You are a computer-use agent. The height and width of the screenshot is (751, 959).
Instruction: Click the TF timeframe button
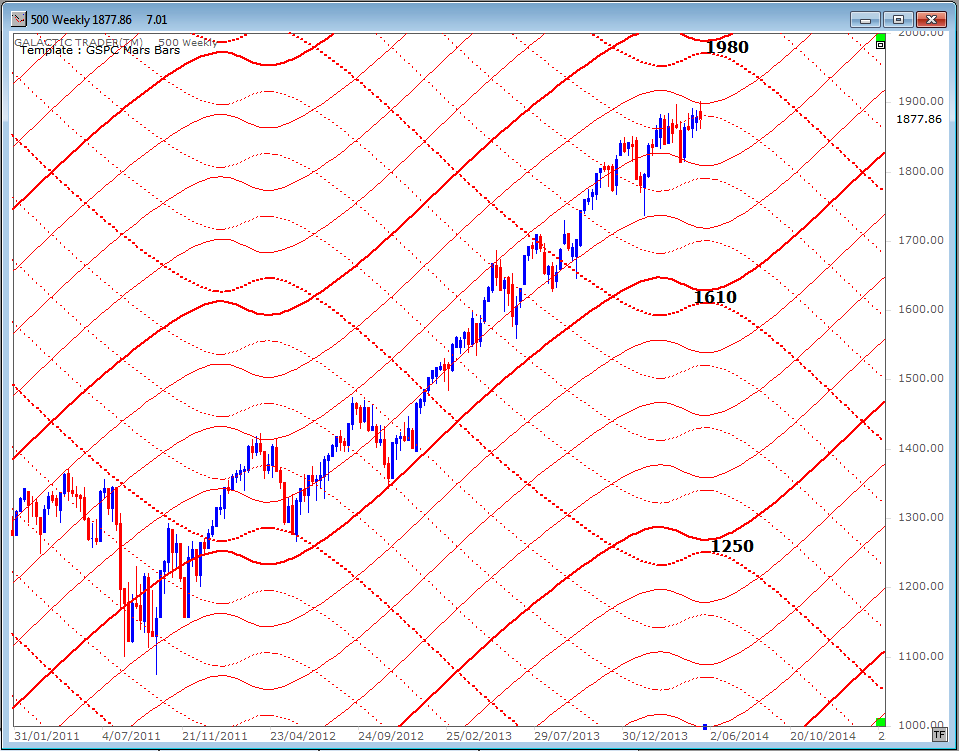tap(939, 734)
